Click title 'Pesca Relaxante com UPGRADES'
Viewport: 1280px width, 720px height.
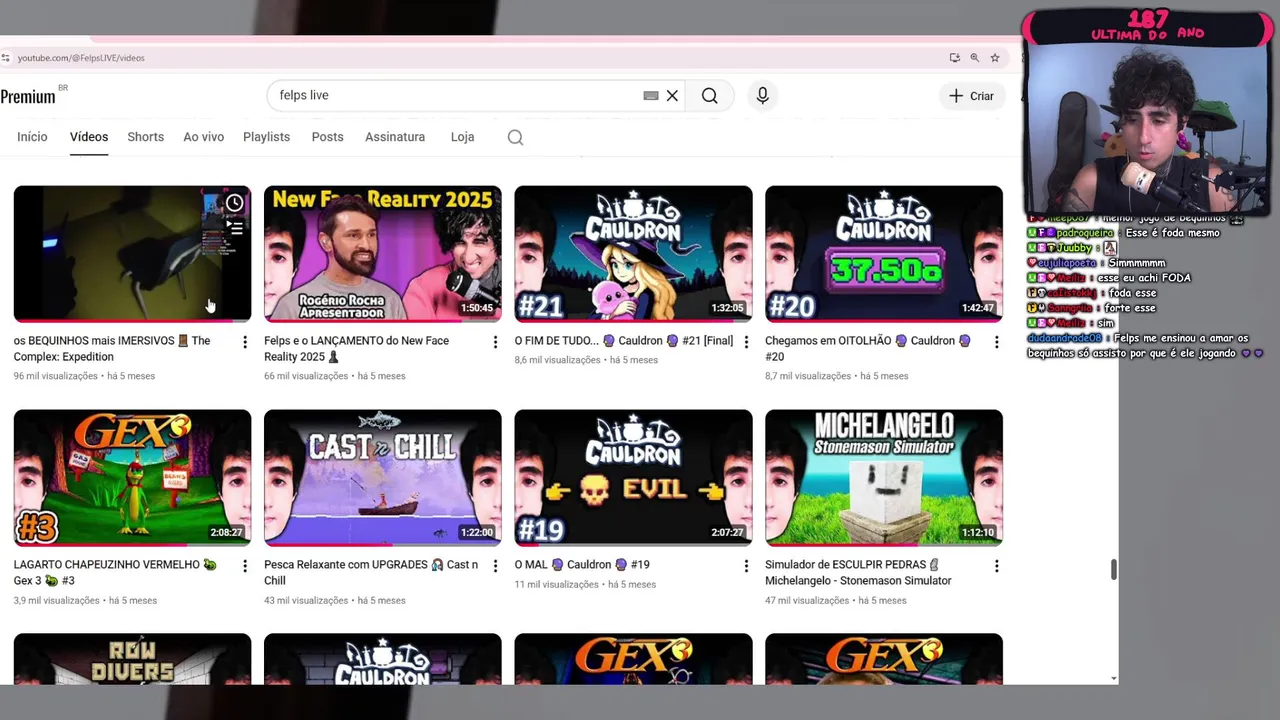[x=371, y=573]
